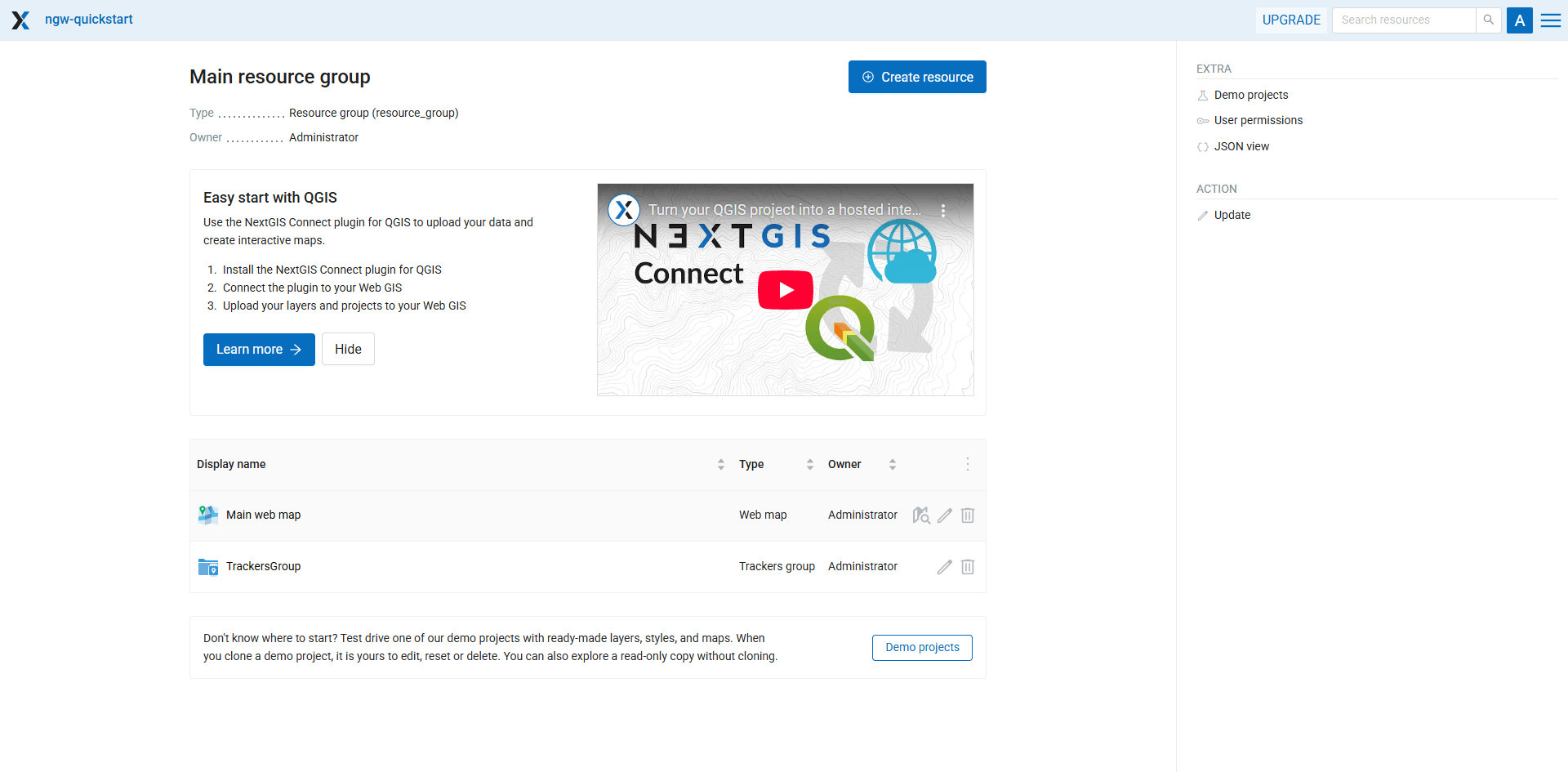
Task: Preview Main web map display icon
Action: (x=921, y=515)
